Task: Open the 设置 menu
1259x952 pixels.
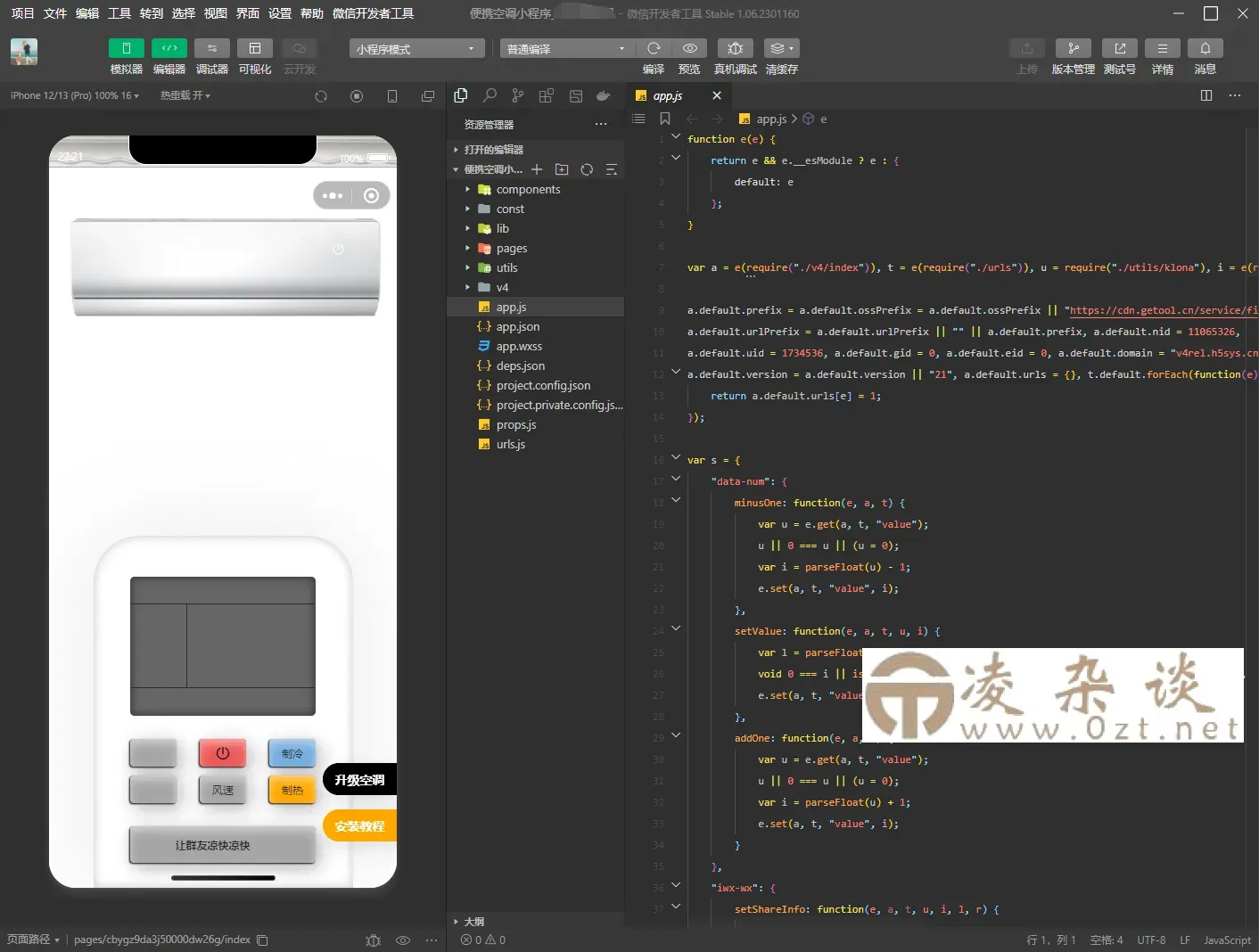Action: pos(280,13)
